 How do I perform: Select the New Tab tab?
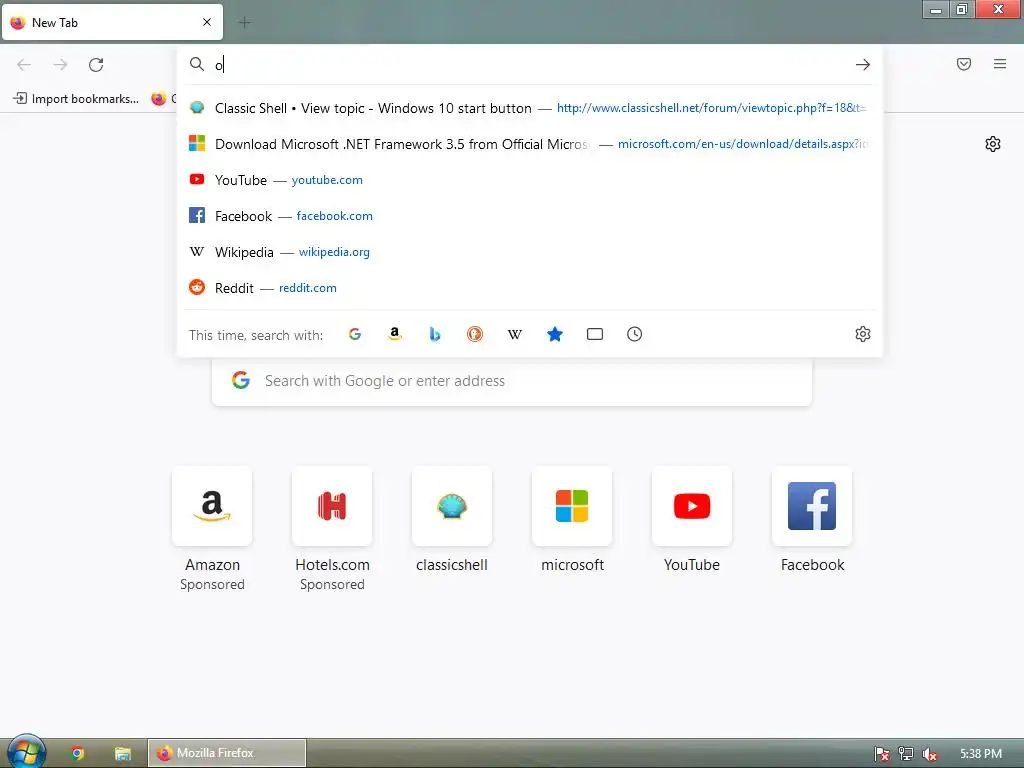tap(112, 22)
